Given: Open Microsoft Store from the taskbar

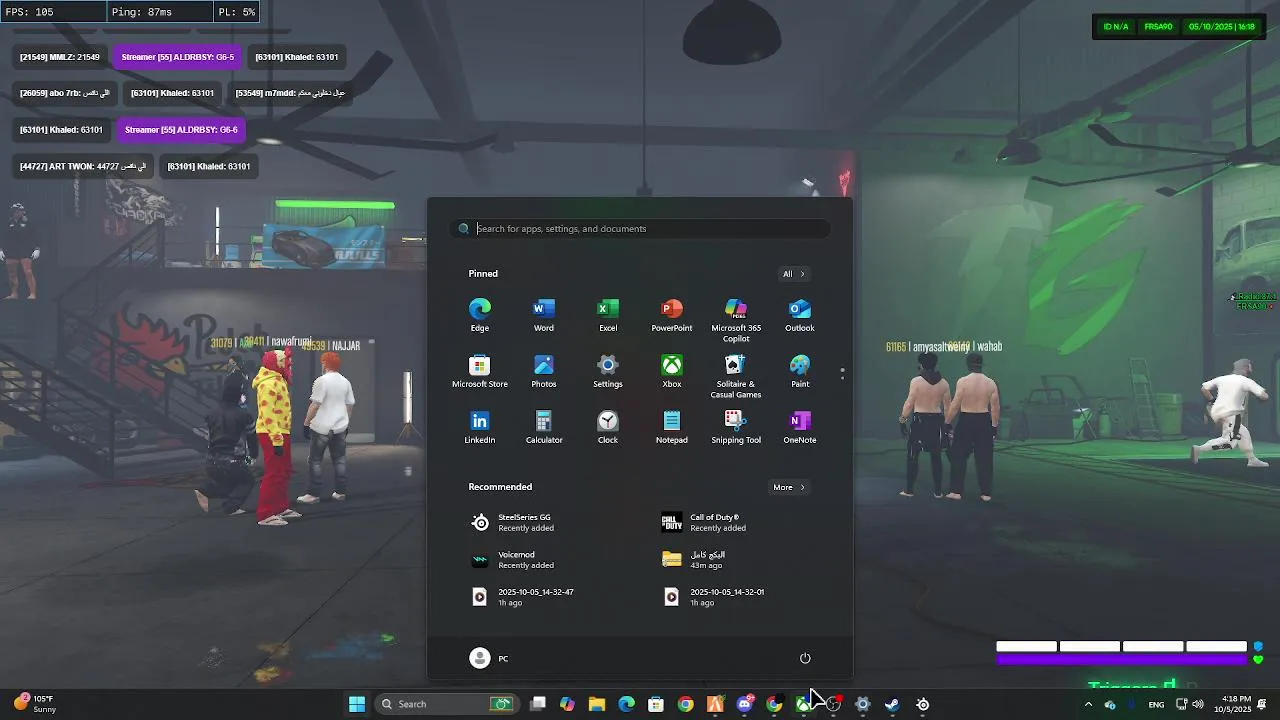Looking at the screenshot, I should pyautogui.click(x=656, y=704).
